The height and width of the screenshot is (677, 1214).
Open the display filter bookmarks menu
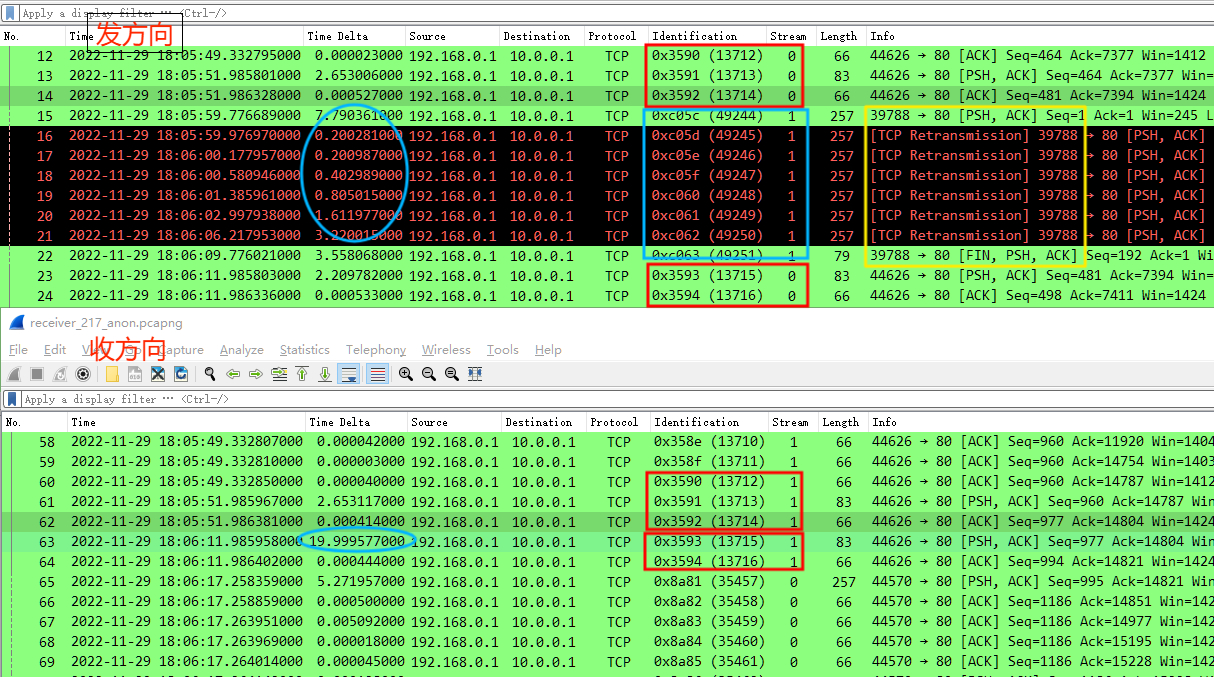click(x=9, y=399)
